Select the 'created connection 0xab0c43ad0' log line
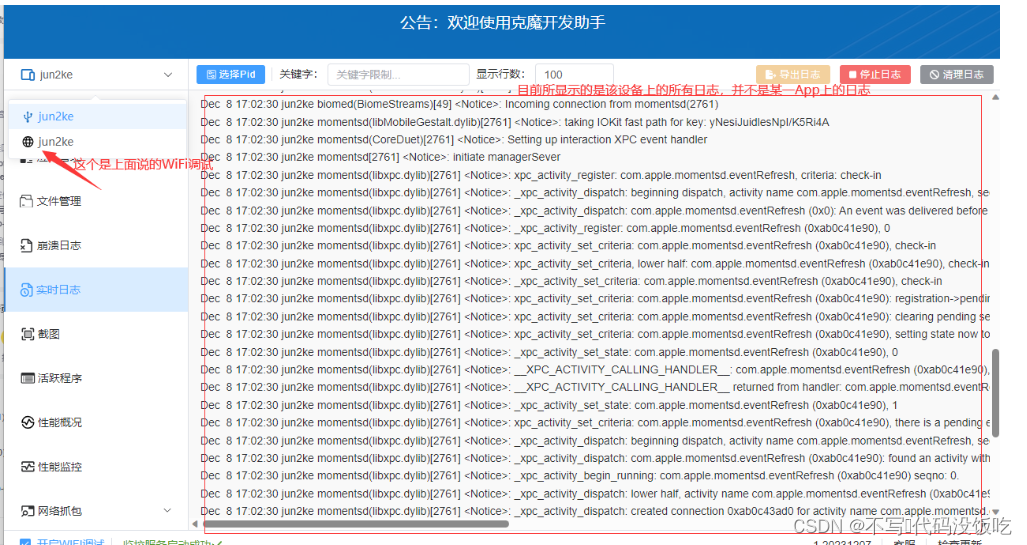The height and width of the screenshot is (545, 1027). (x=595, y=511)
